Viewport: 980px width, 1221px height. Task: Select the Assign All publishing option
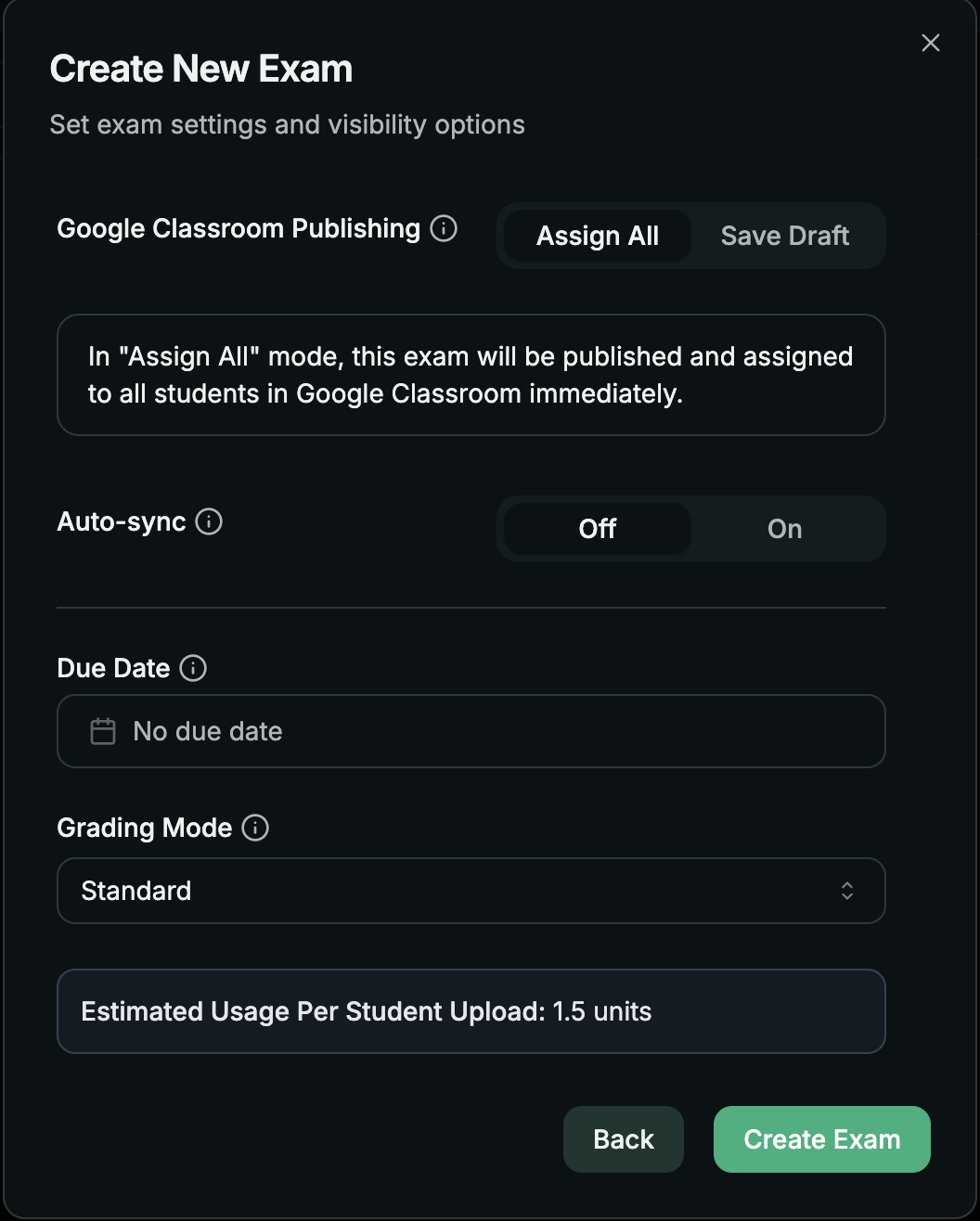tap(598, 236)
